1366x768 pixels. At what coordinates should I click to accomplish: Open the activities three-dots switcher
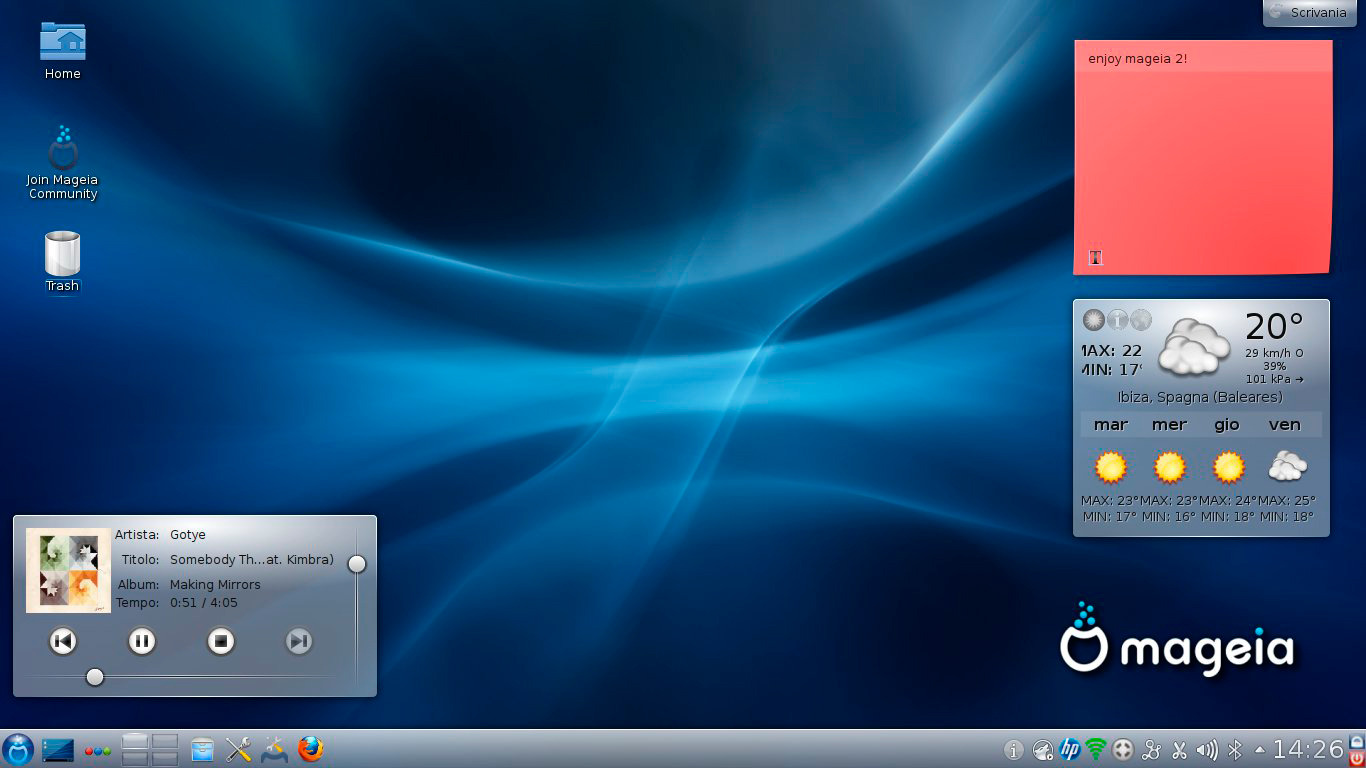click(97, 750)
